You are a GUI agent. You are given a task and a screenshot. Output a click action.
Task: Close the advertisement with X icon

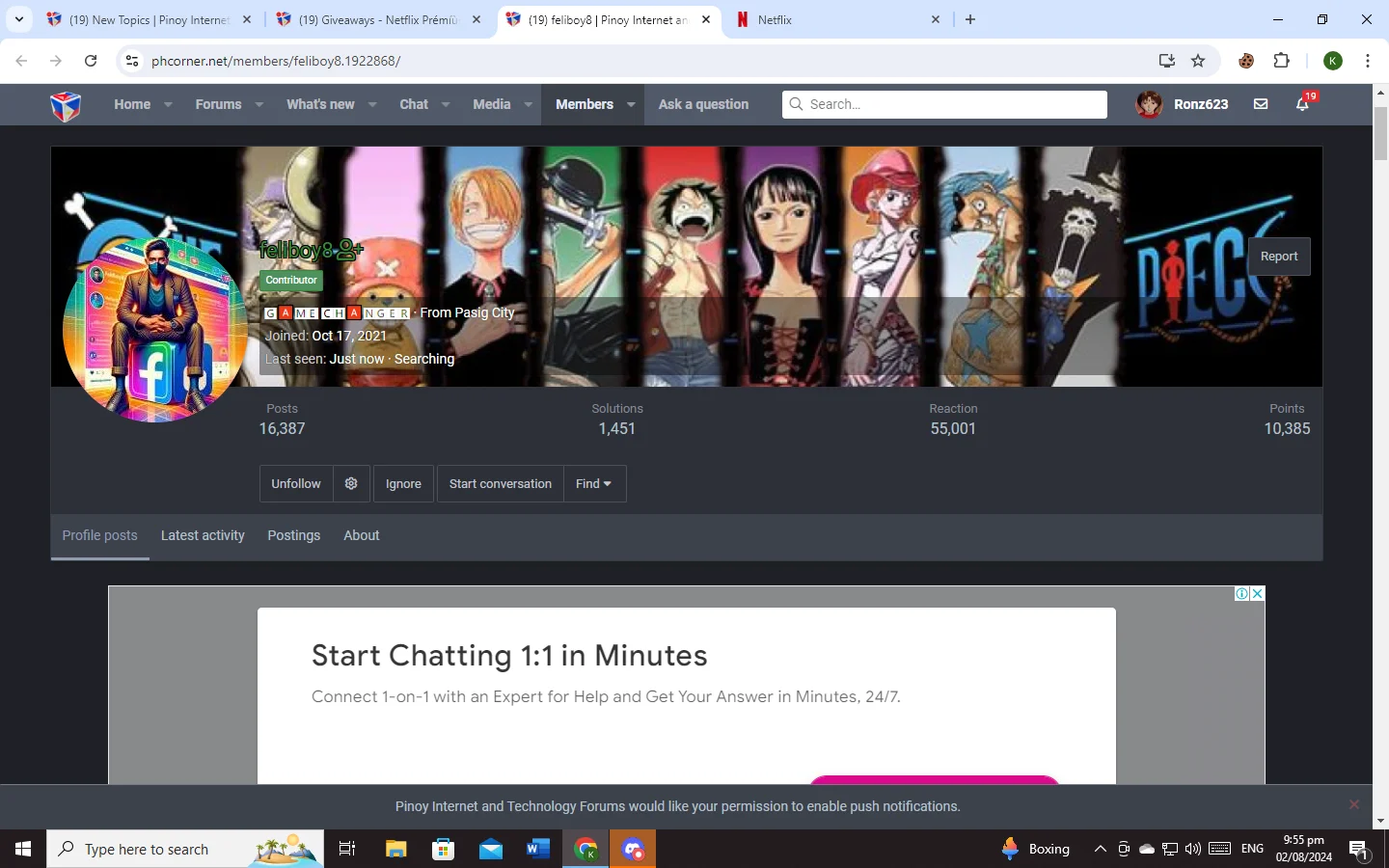pyautogui.click(x=1257, y=594)
